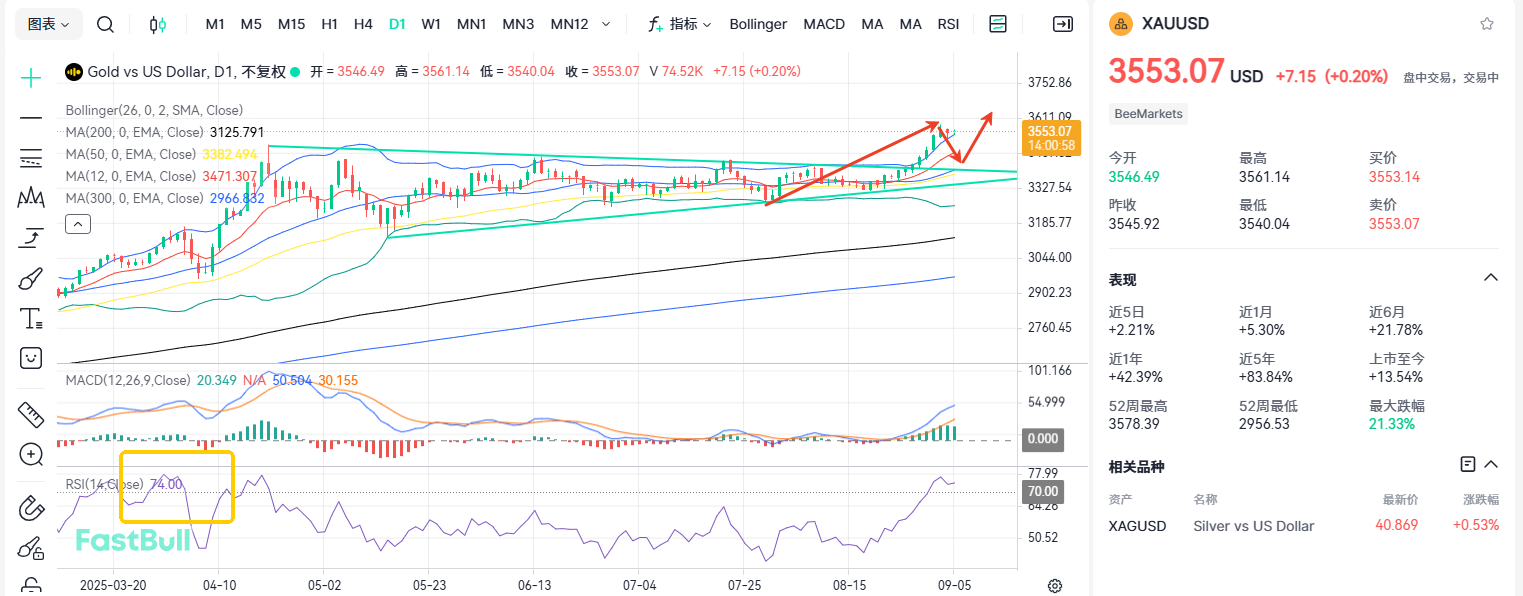Select the D1 timeframe
1523x596 pixels.
pos(397,24)
